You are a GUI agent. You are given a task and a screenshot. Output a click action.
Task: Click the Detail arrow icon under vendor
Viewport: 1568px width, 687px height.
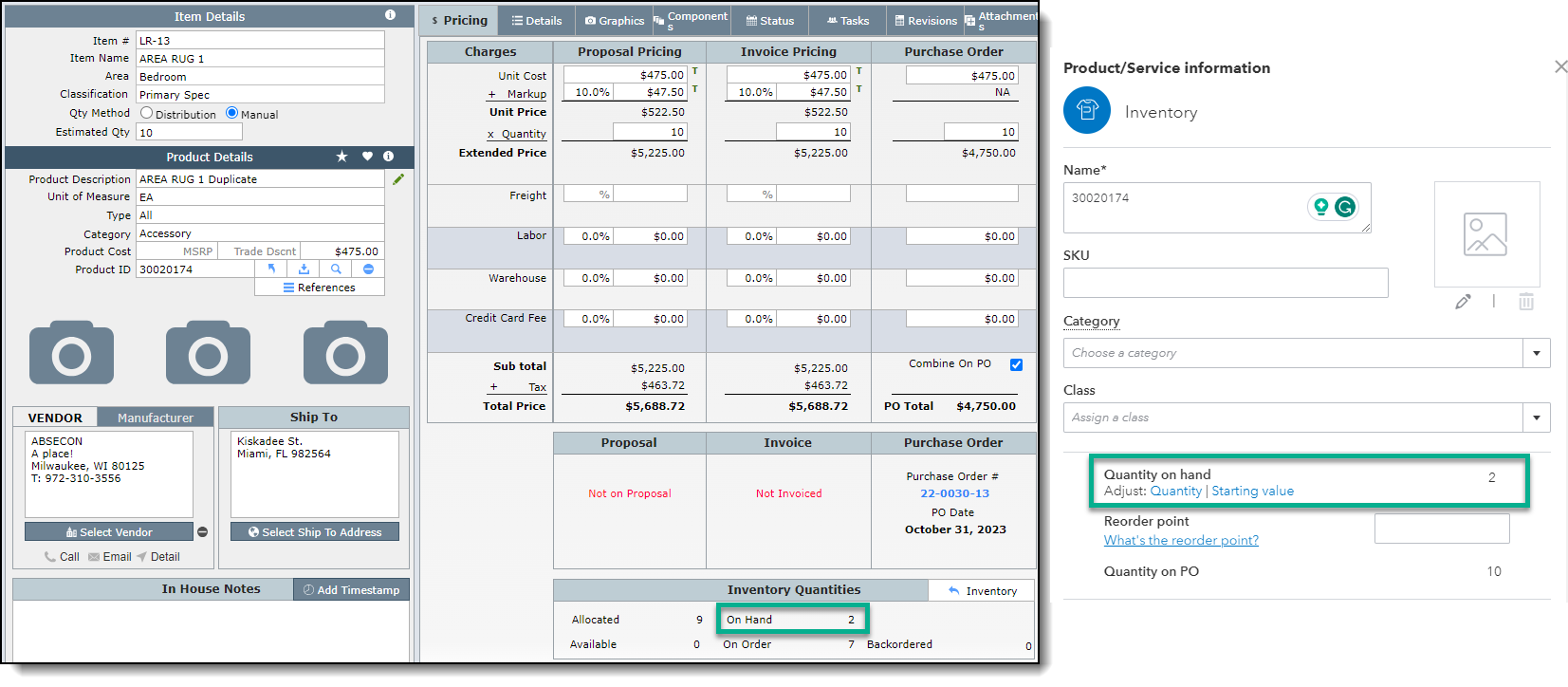[x=141, y=557]
